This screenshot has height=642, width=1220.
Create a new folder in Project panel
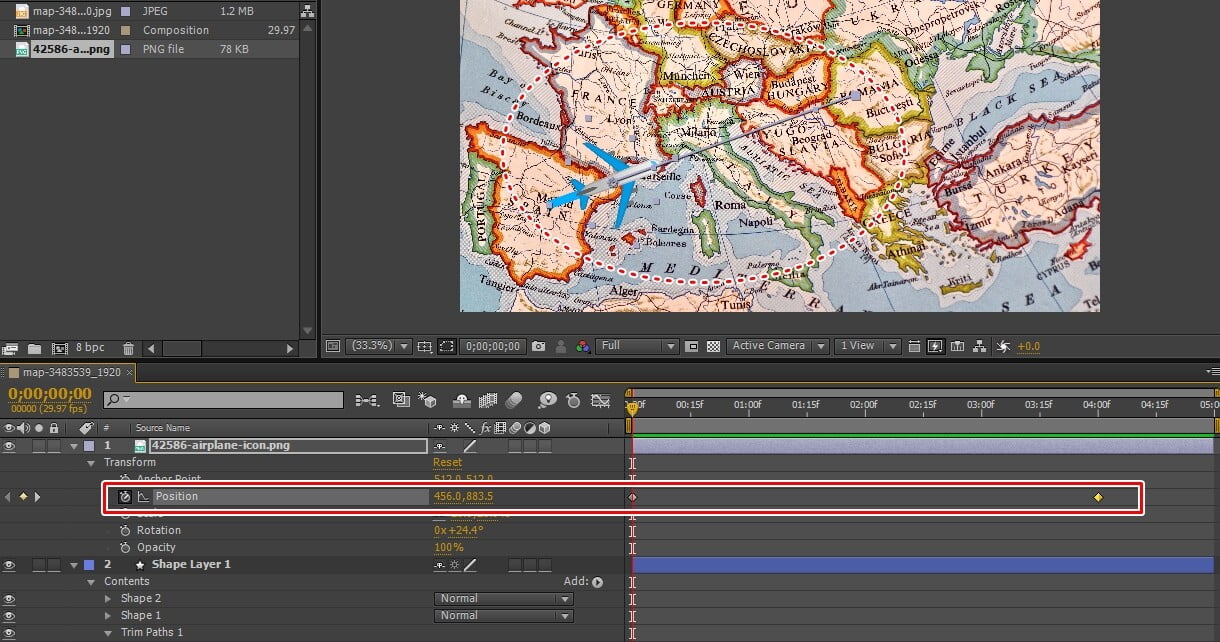pos(34,349)
